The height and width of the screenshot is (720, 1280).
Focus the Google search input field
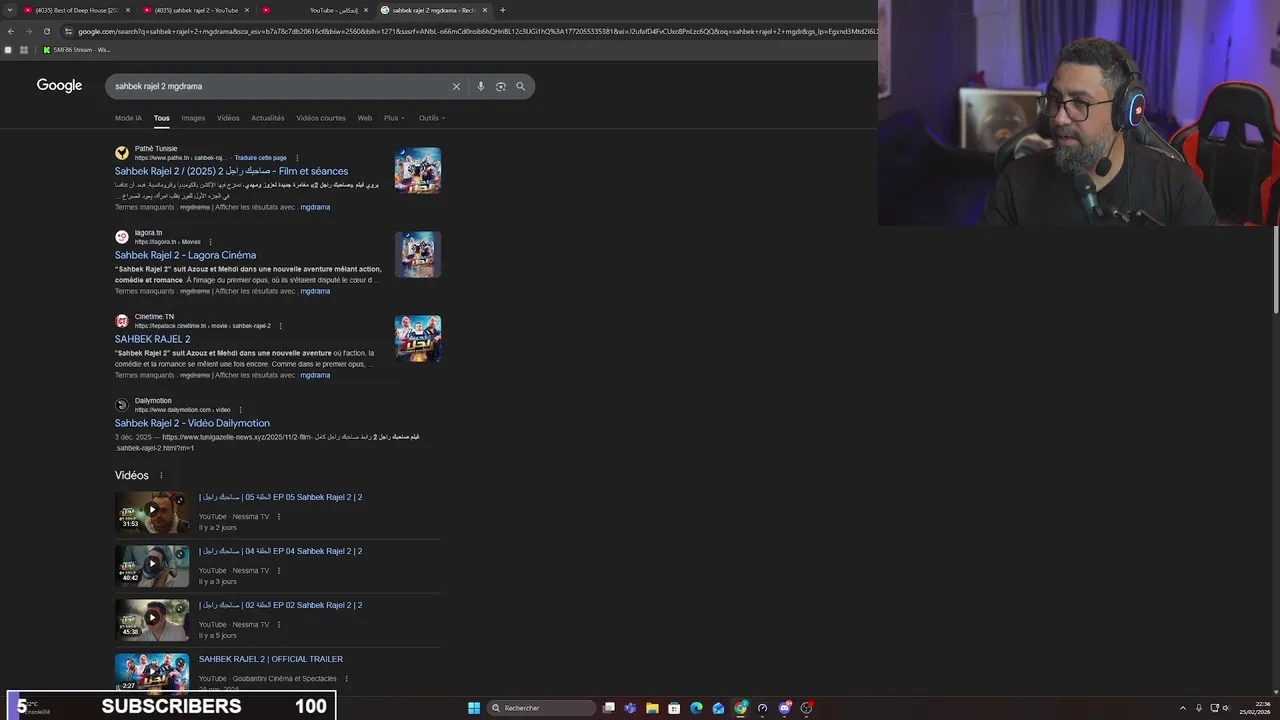(x=280, y=86)
